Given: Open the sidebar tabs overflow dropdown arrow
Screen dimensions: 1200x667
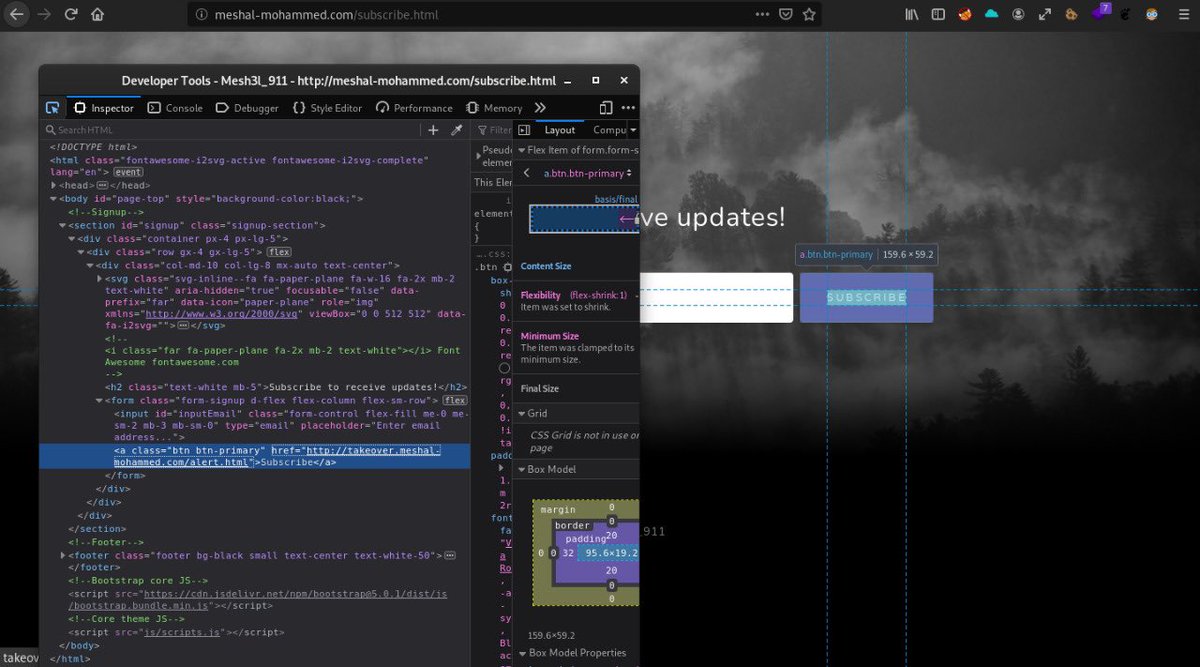Looking at the screenshot, I should [633, 130].
